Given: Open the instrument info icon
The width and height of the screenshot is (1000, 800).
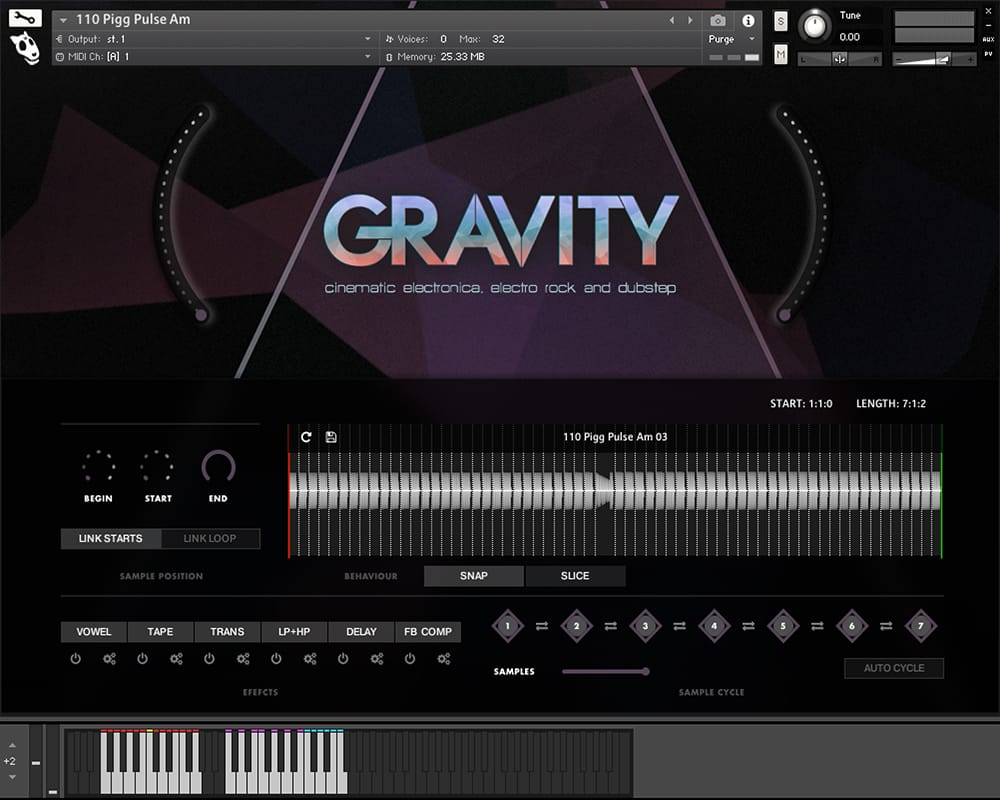Looking at the screenshot, I should point(747,20).
